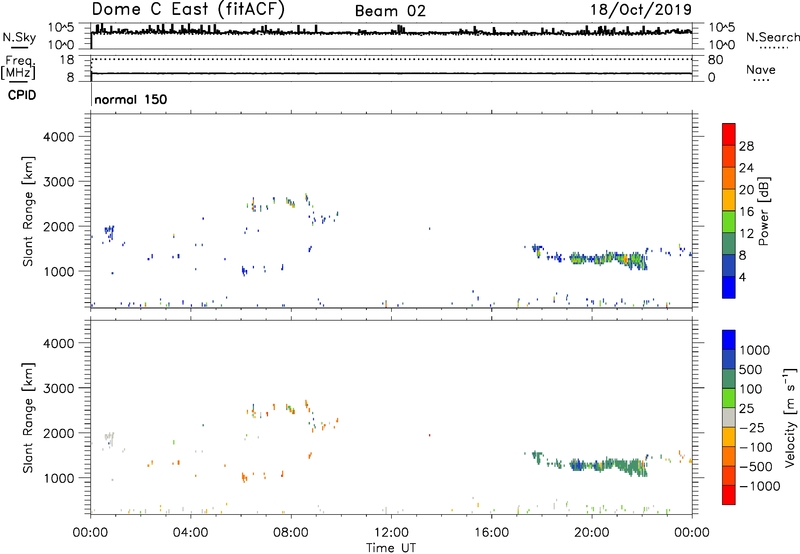Click the frequency axis value '18'
The image size is (800, 554).
[x=67, y=60]
